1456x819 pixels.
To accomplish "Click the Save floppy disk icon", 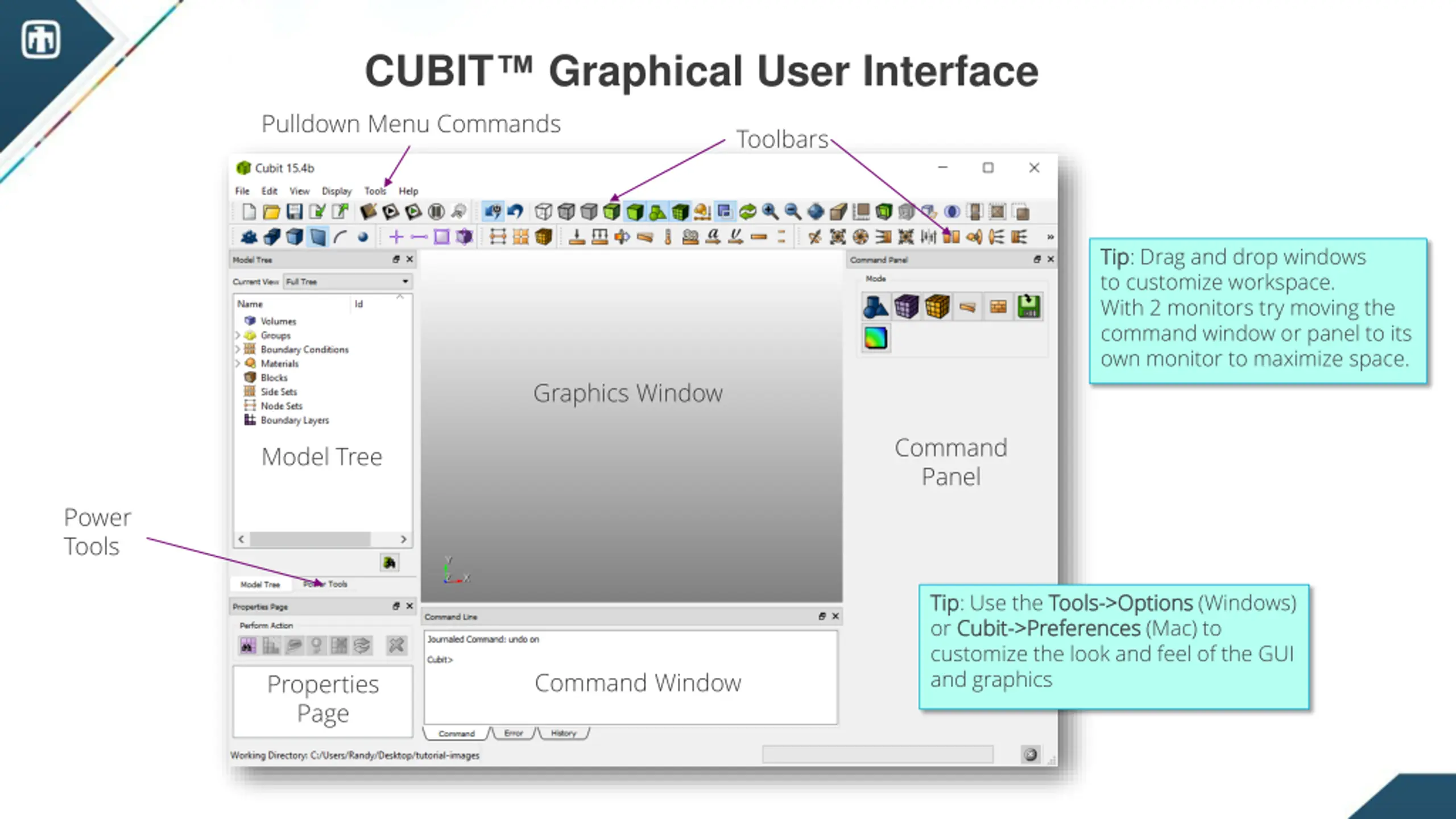I will pos(294,212).
